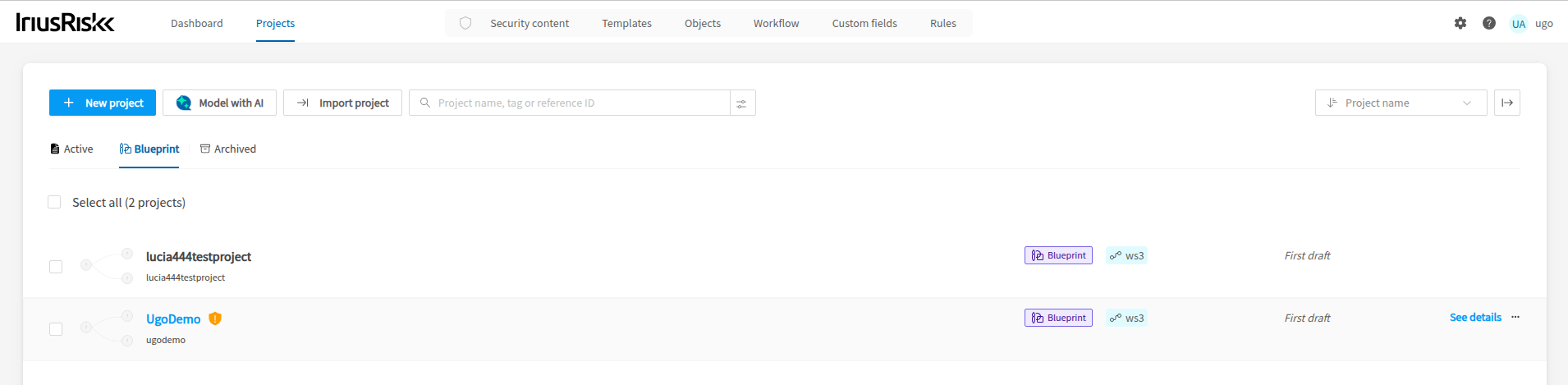Tick the checkbox for lucia444testproject

(56, 267)
